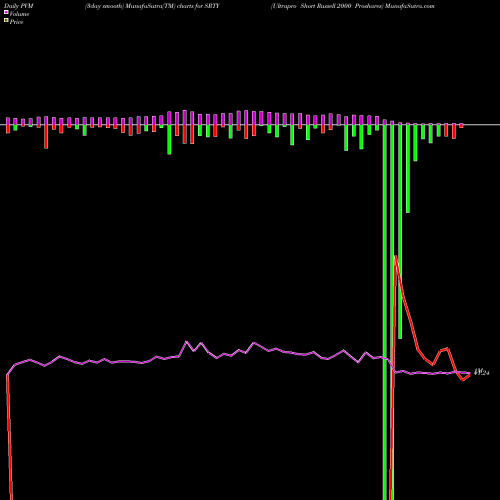Click the magenta Volume legend swatch

[x=6, y=13]
